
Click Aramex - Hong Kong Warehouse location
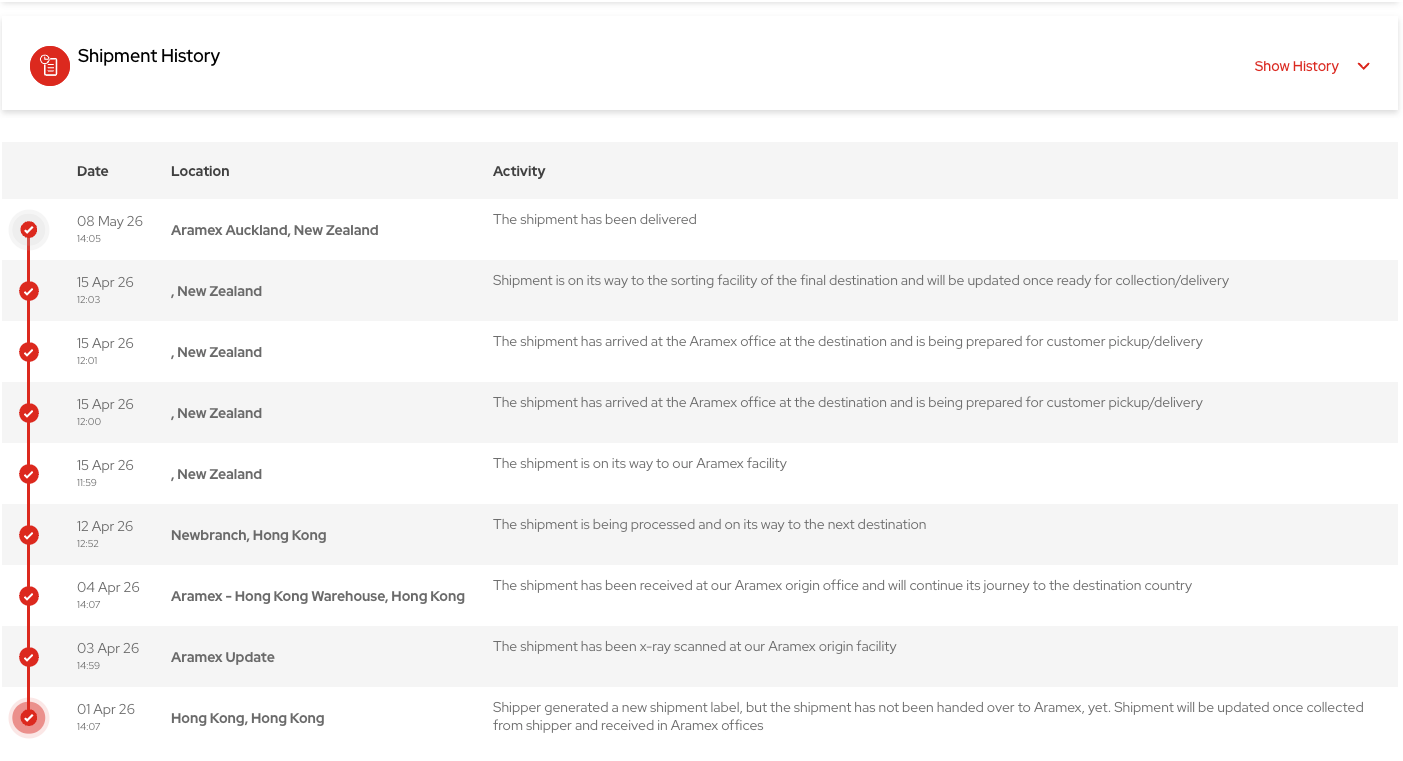(318, 596)
